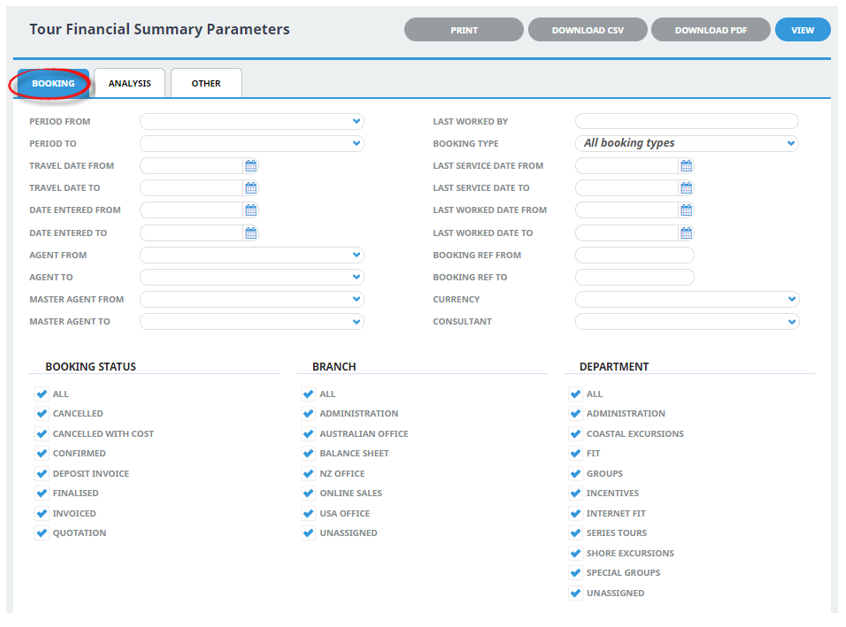Open the Other tab
The image size is (846, 627).
pos(206,83)
